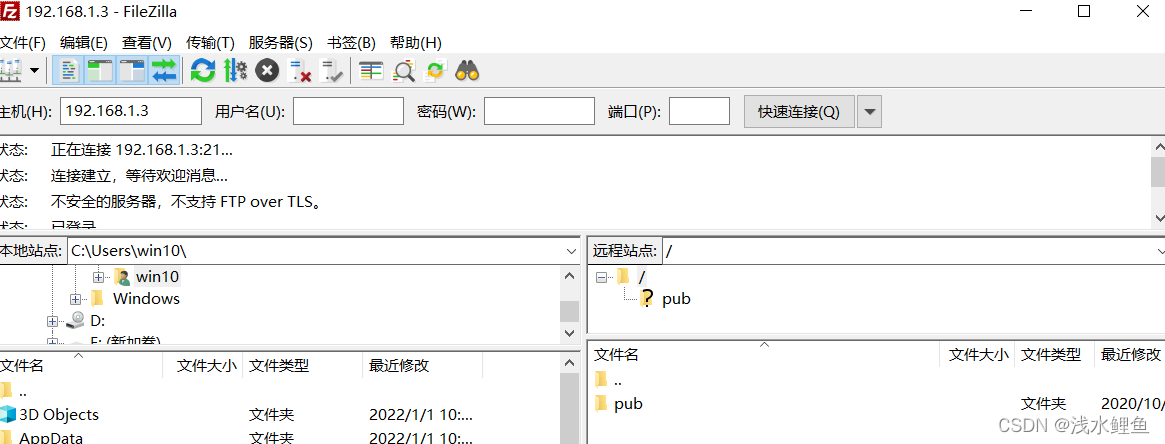Select 3D Objects in local file list

pos(59,414)
